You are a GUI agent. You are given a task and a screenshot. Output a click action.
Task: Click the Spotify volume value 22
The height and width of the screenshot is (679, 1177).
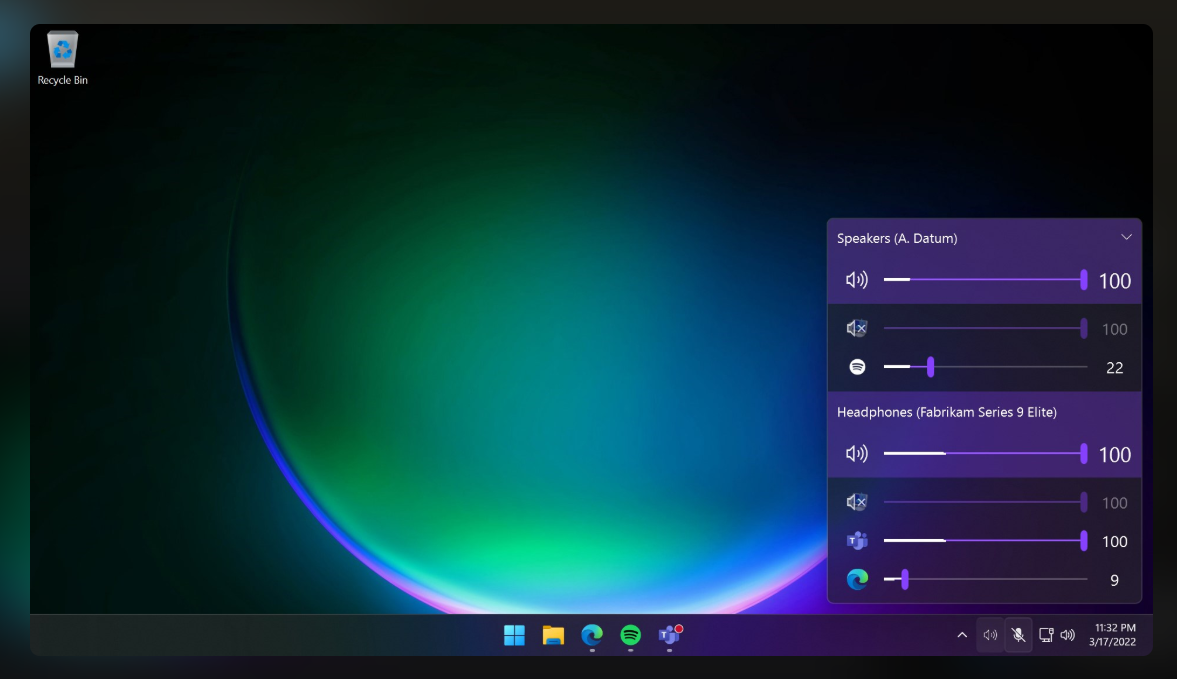pyautogui.click(x=1115, y=368)
